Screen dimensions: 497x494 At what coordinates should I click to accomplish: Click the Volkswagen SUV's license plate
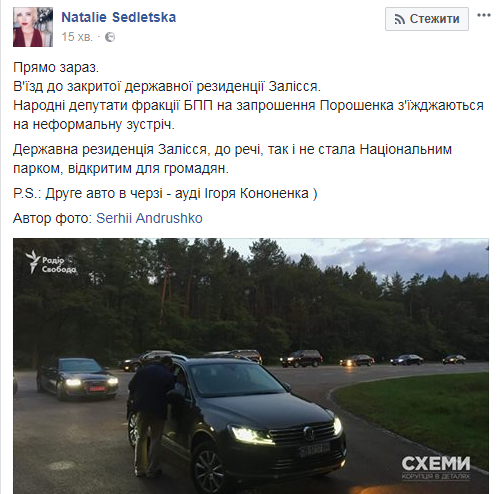pos(314,450)
